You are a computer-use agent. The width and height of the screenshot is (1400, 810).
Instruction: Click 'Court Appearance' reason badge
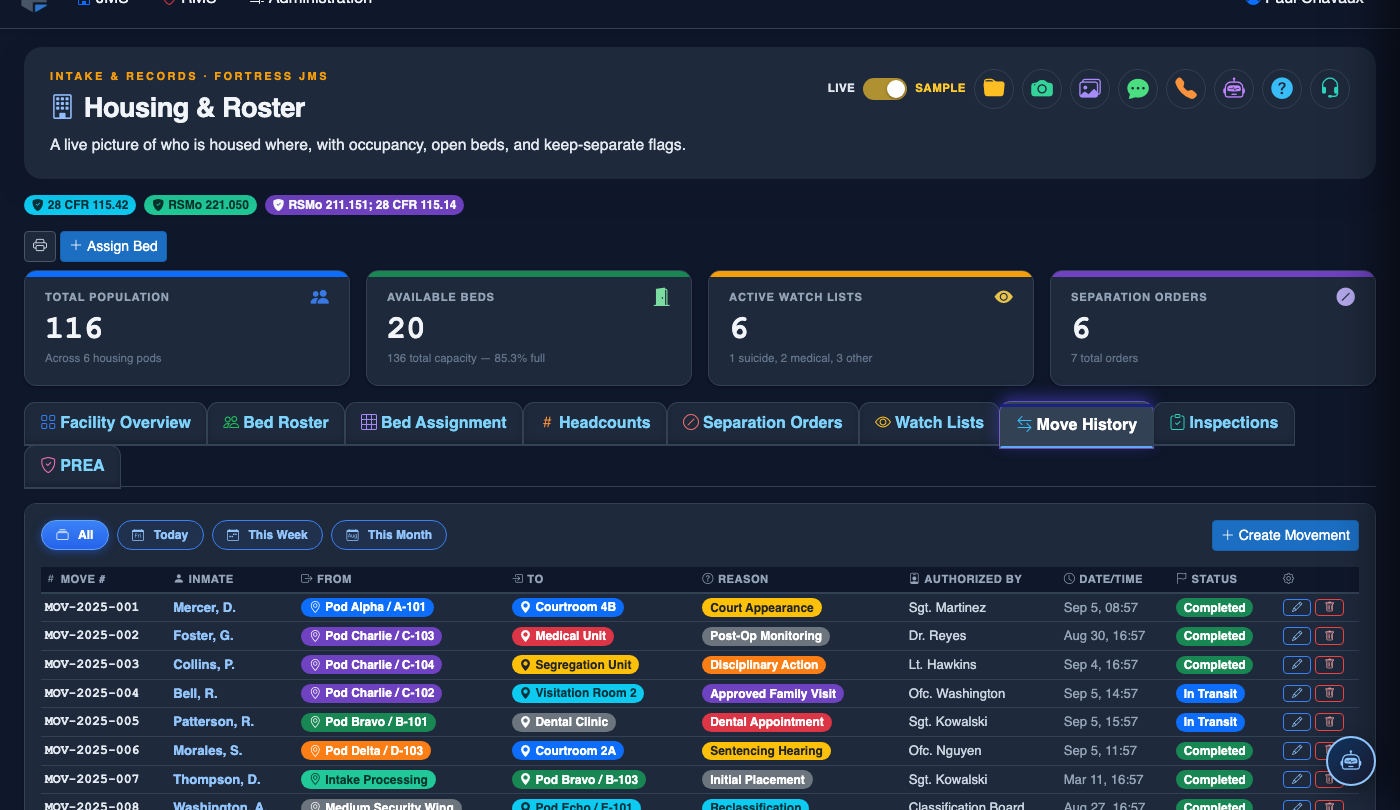(x=762, y=607)
